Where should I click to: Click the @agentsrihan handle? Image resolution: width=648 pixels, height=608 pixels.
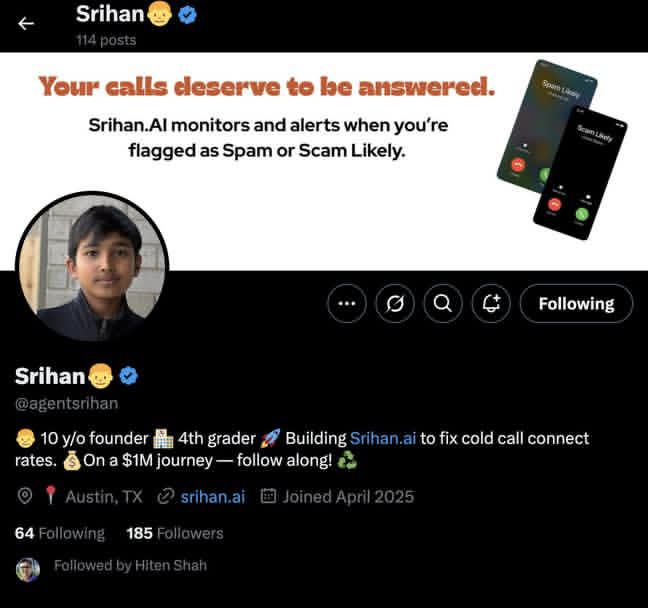tap(67, 403)
